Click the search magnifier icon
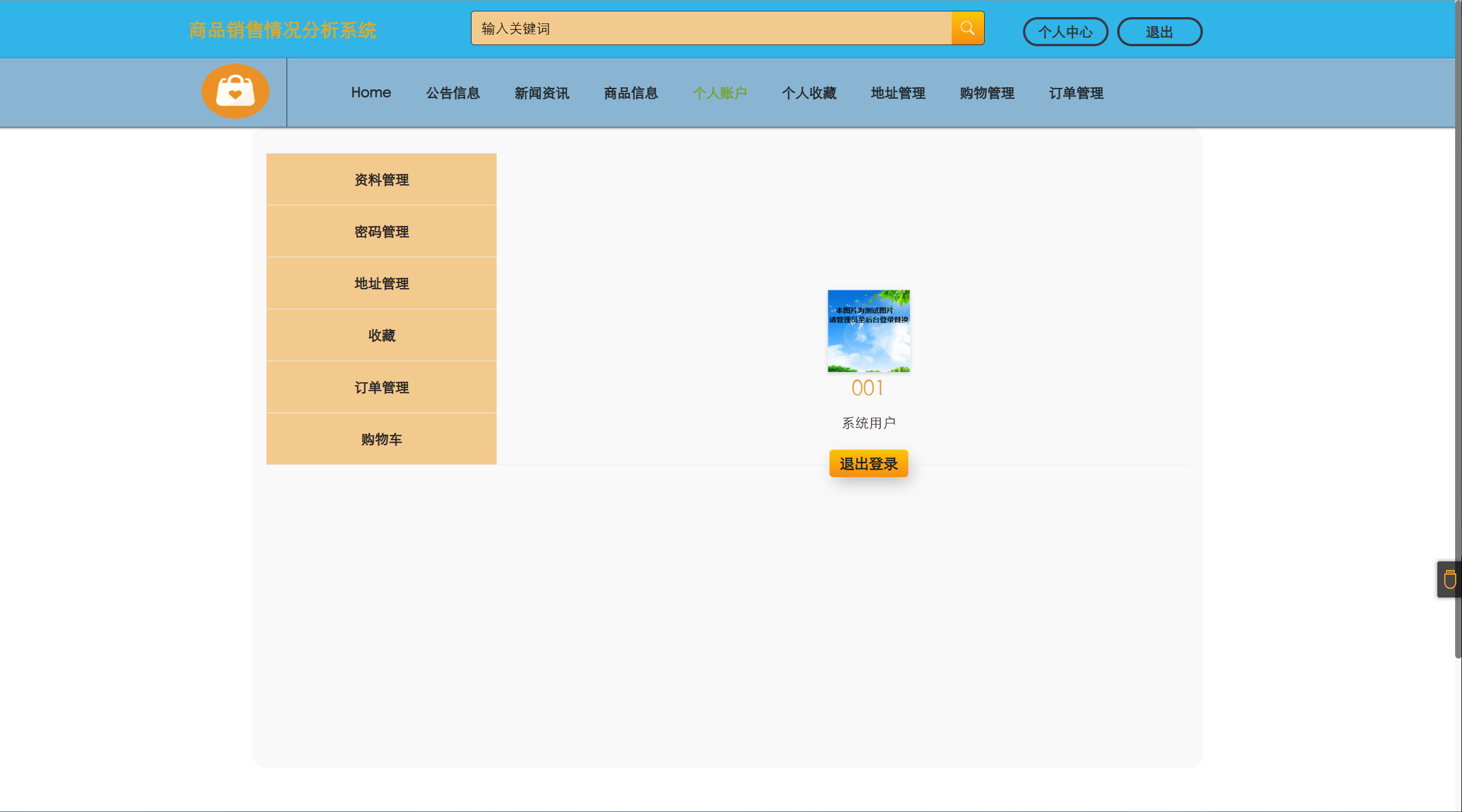Screen dimensions: 1462x812 pos(967,28)
